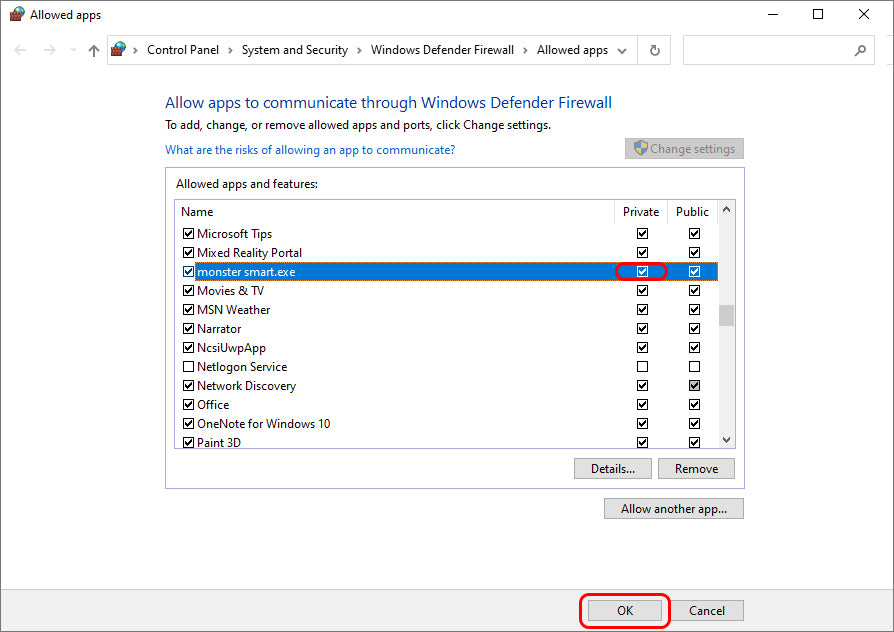Image resolution: width=894 pixels, height=632 pixels.
Task: Click Private column header
Action: [641, 212]
